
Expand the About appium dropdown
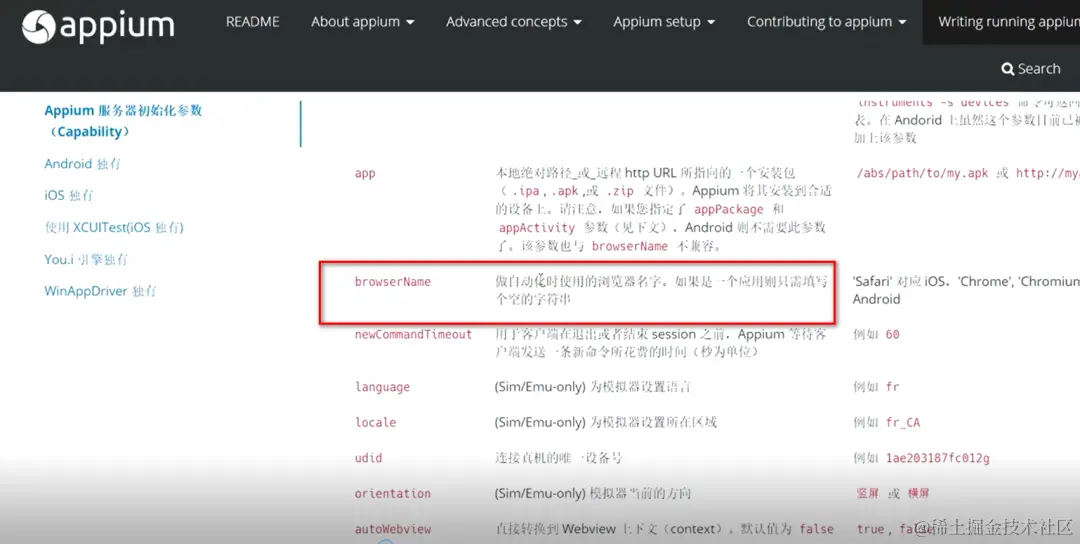point(362,22)
